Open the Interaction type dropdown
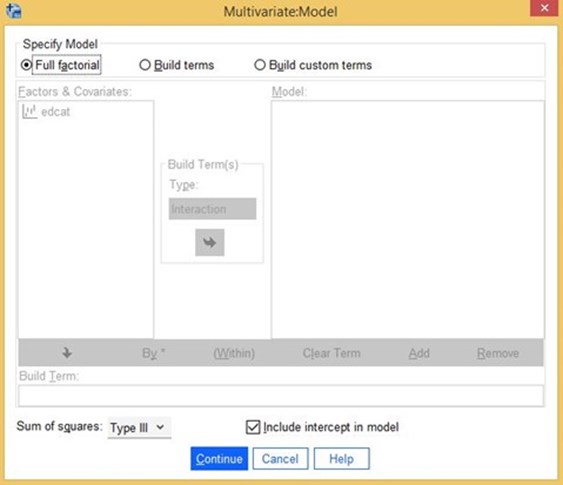563x485 pixels. click(213, 209)
